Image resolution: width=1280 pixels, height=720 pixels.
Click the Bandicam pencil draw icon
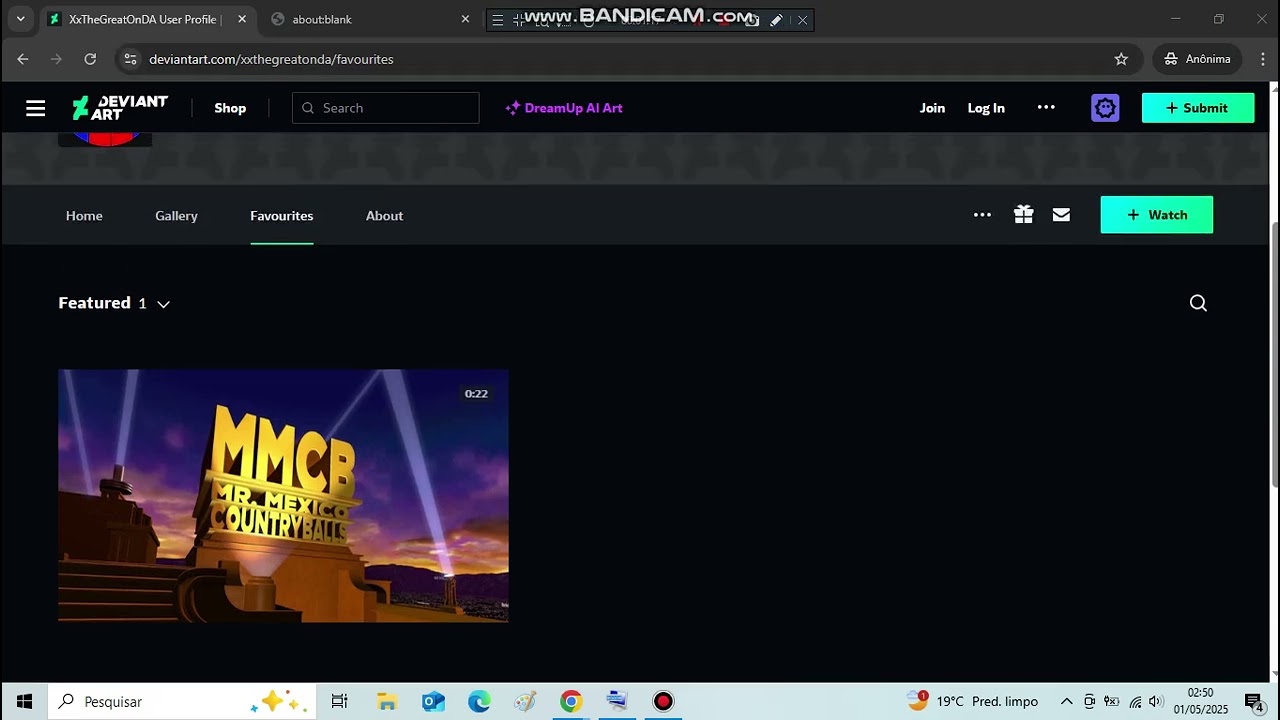tap(776, 20)
